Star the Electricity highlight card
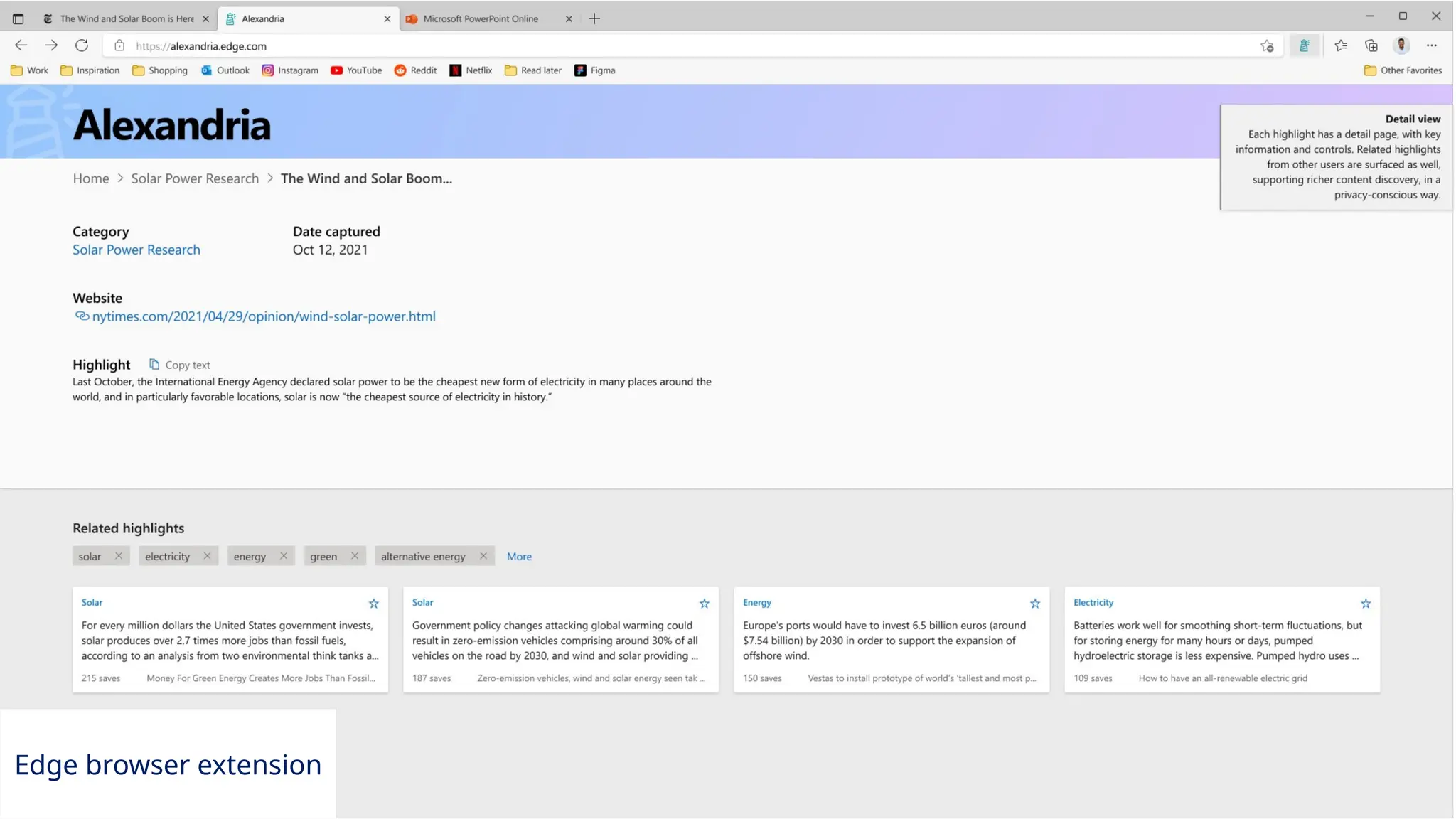Viewport: 1456px width, 819px height. point(1366,604)
